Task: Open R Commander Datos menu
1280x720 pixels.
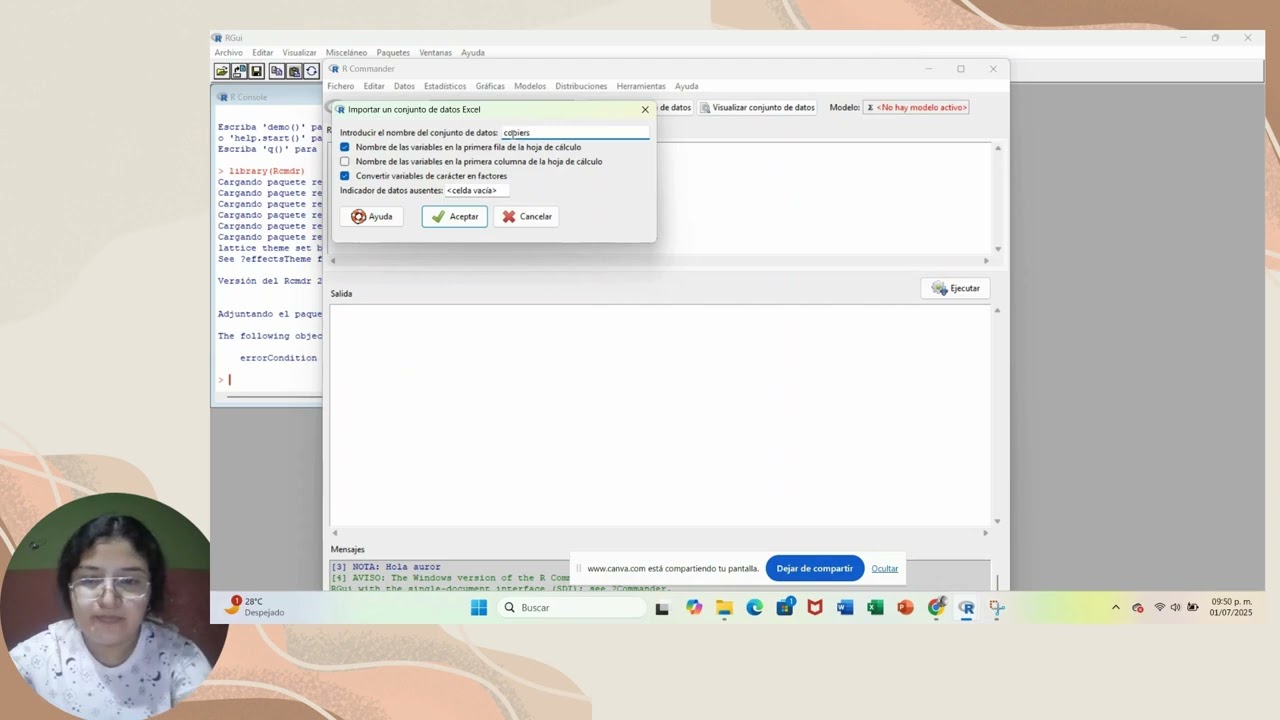Action: 404,86
